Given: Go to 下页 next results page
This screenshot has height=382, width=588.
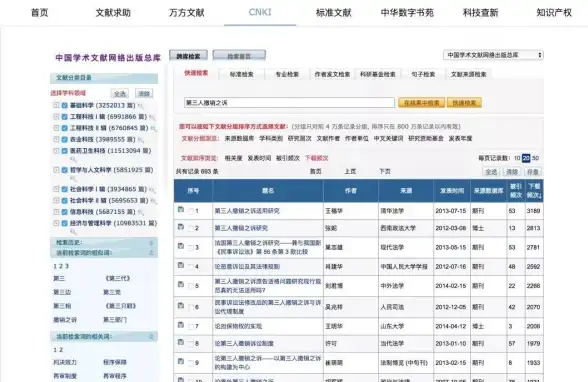Looking at the screenshot, I should click(x=384, y=171).
